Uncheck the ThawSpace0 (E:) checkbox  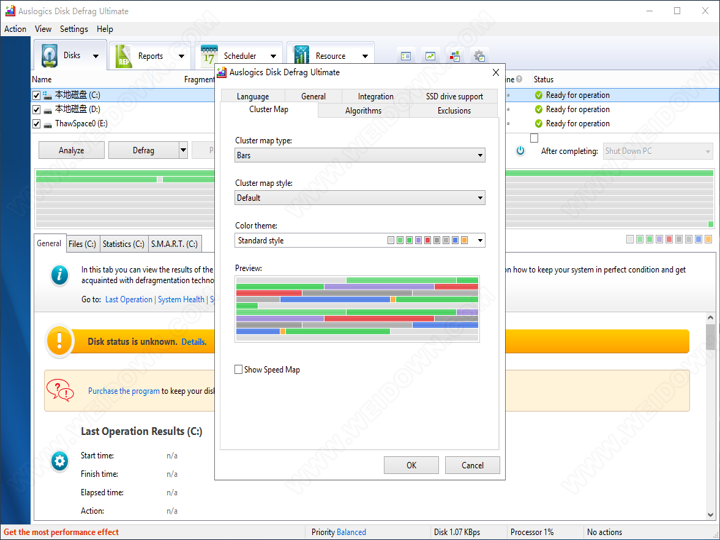[36, 124]
